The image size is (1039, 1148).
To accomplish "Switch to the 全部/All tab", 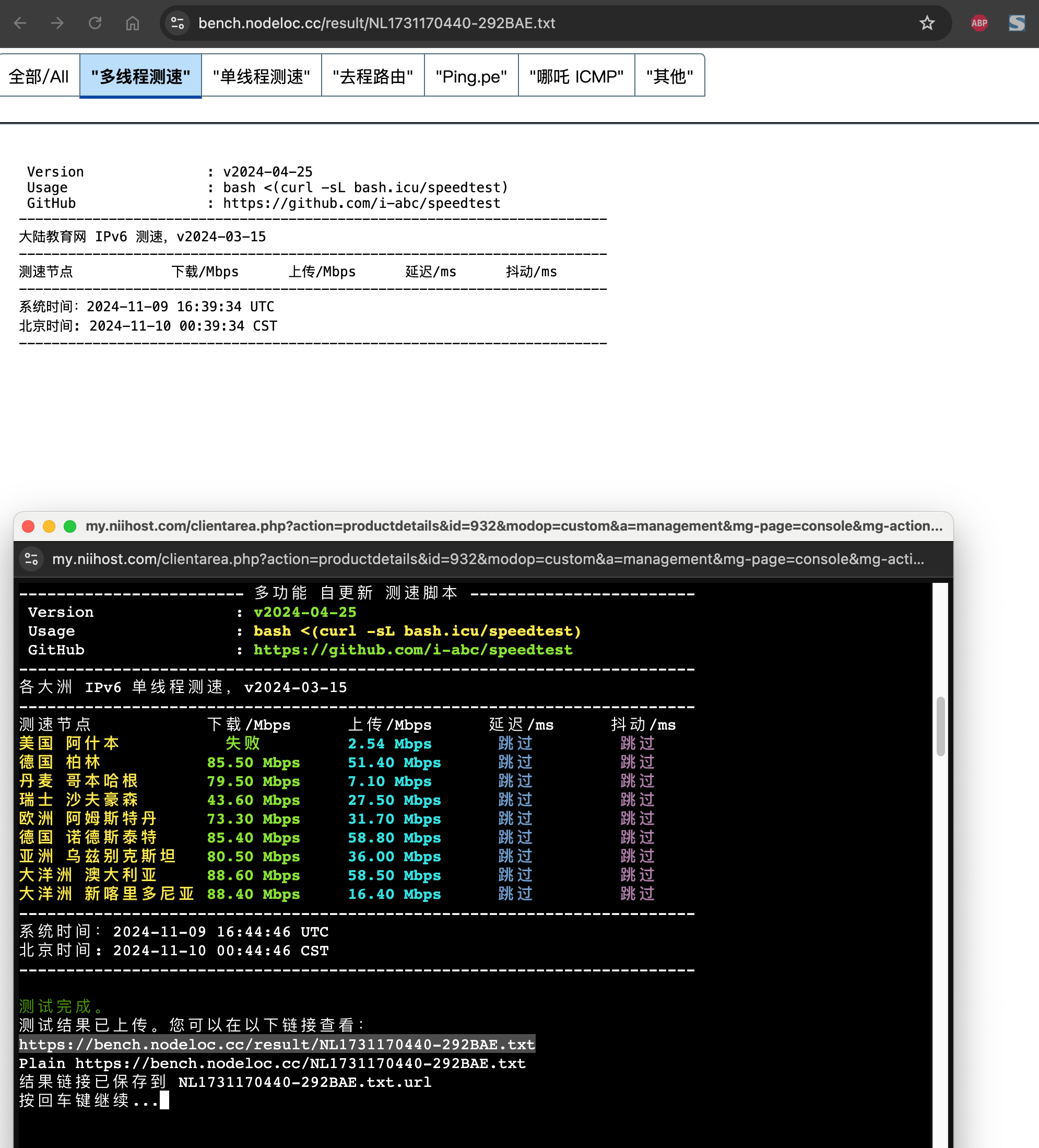I will pos(39,76).
